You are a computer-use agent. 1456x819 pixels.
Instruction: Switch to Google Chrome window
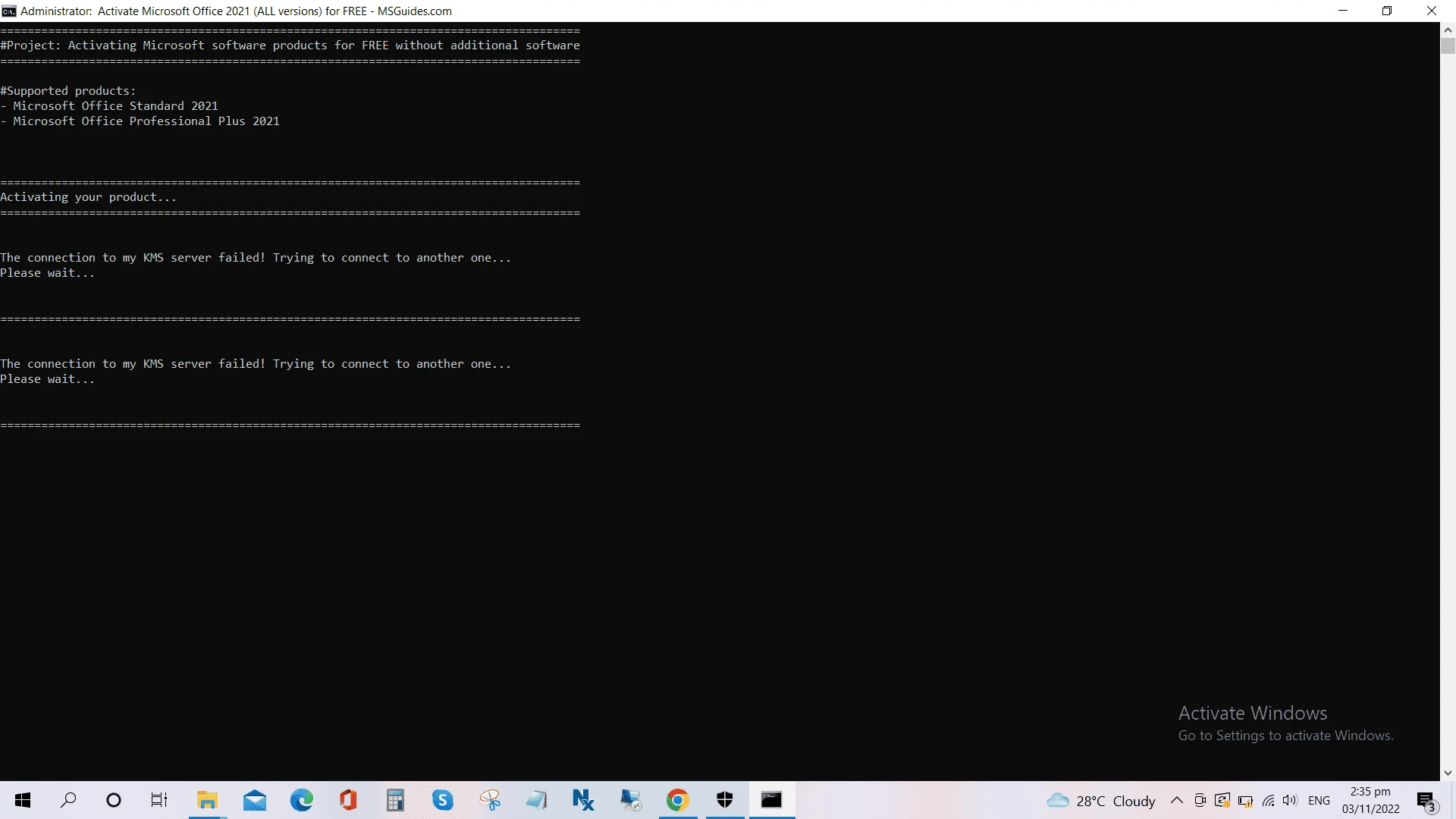pyautogui.click(x=678, y=800)
